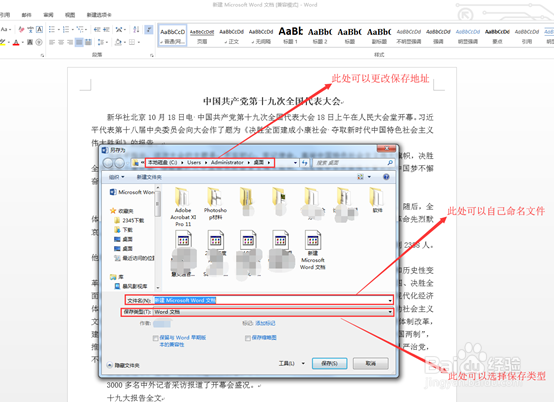Click Administrator in the address path
The width and height of the screenshot is (554, 402).
[x=227, y=162]
